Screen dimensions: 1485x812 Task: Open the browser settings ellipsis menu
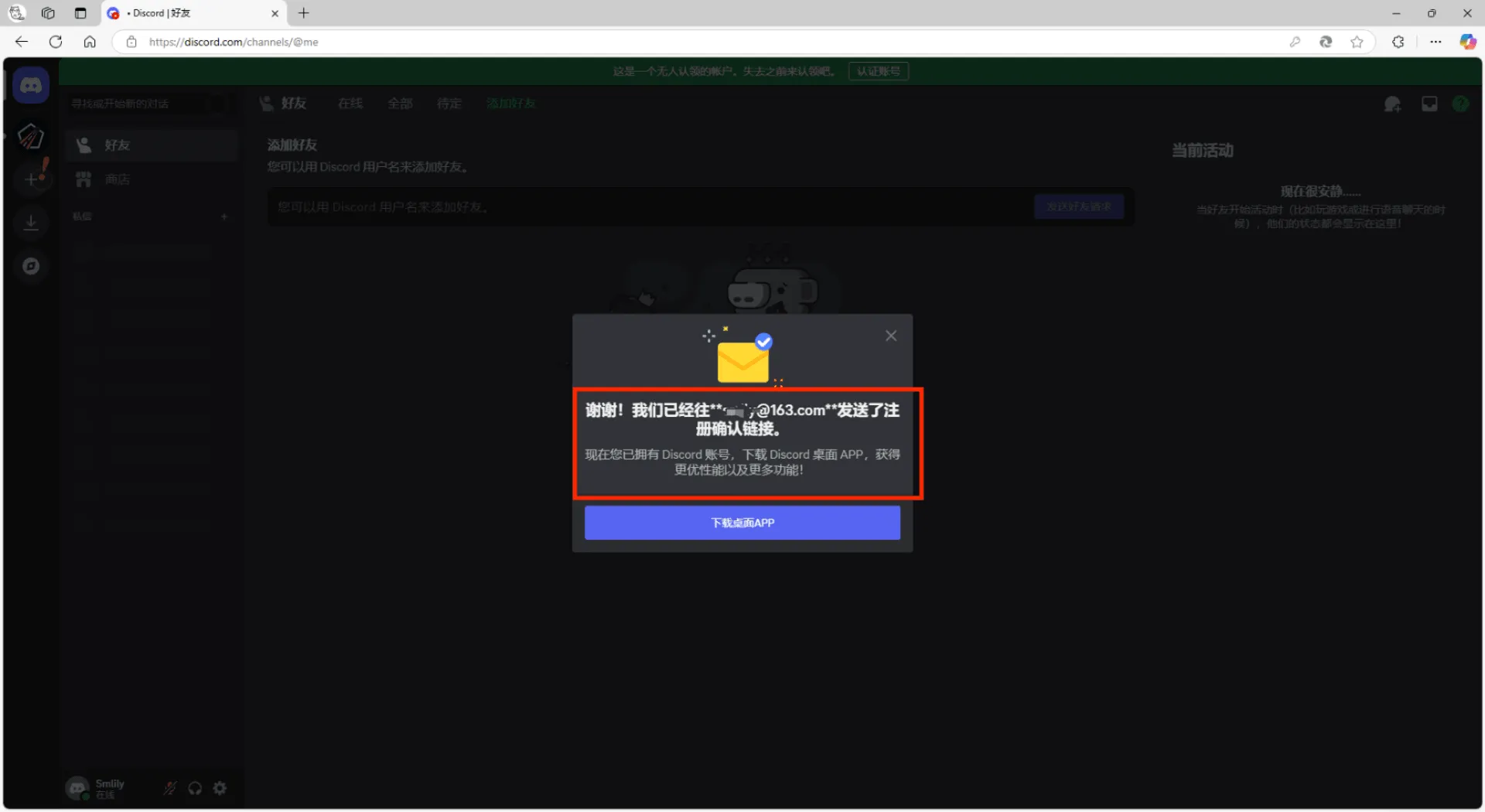click(x=1435, y=42)
